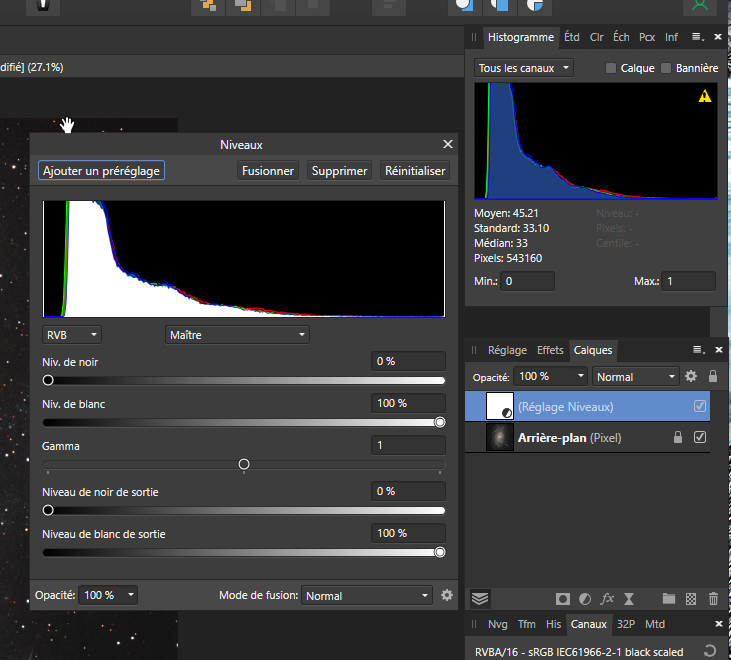Switch to the Tfm tab

(x=527, y=624)
